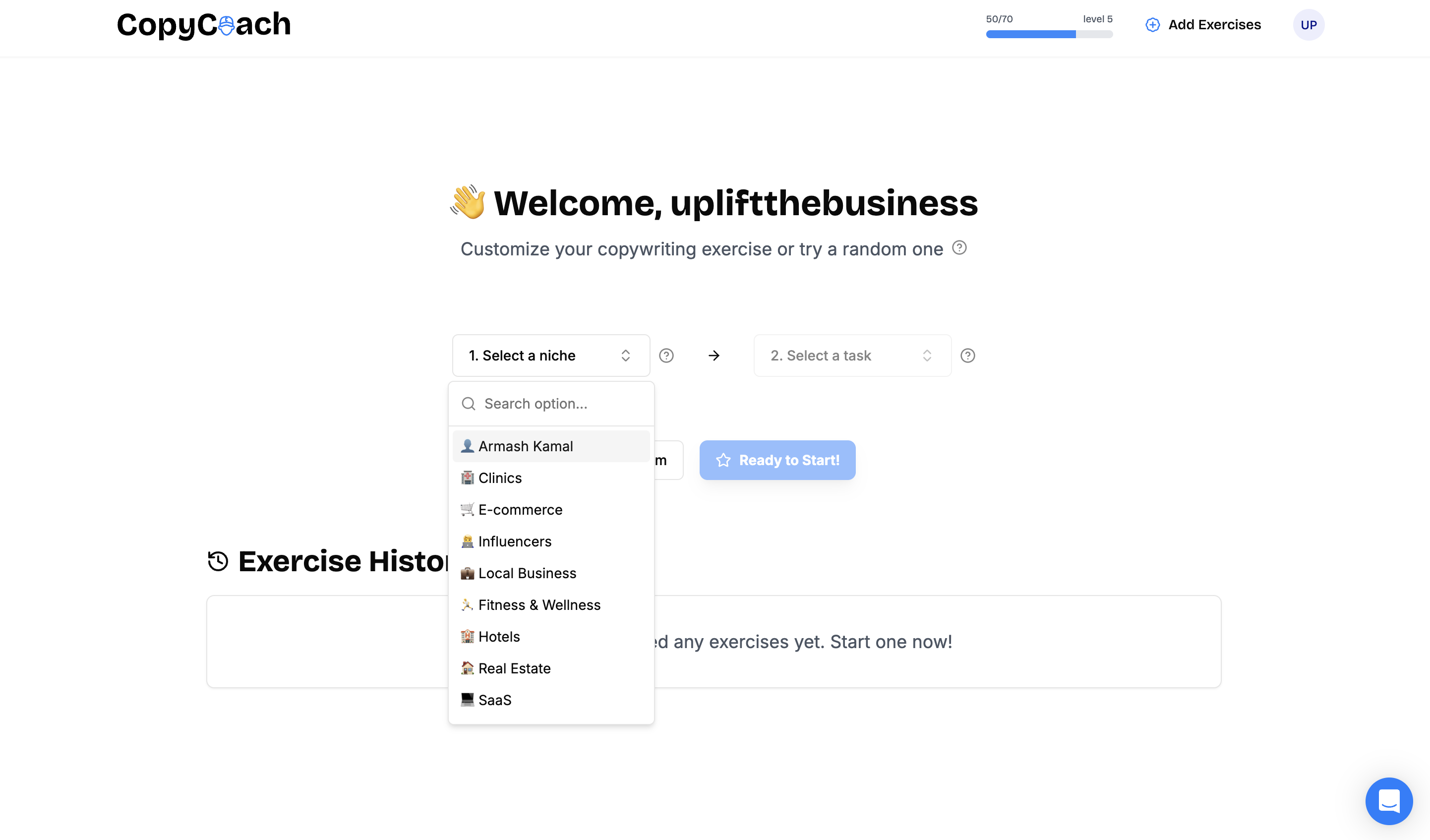Click the hospital icon beside Clinics
Screen dimensions: 1430x840
click(x=467, y=478)
